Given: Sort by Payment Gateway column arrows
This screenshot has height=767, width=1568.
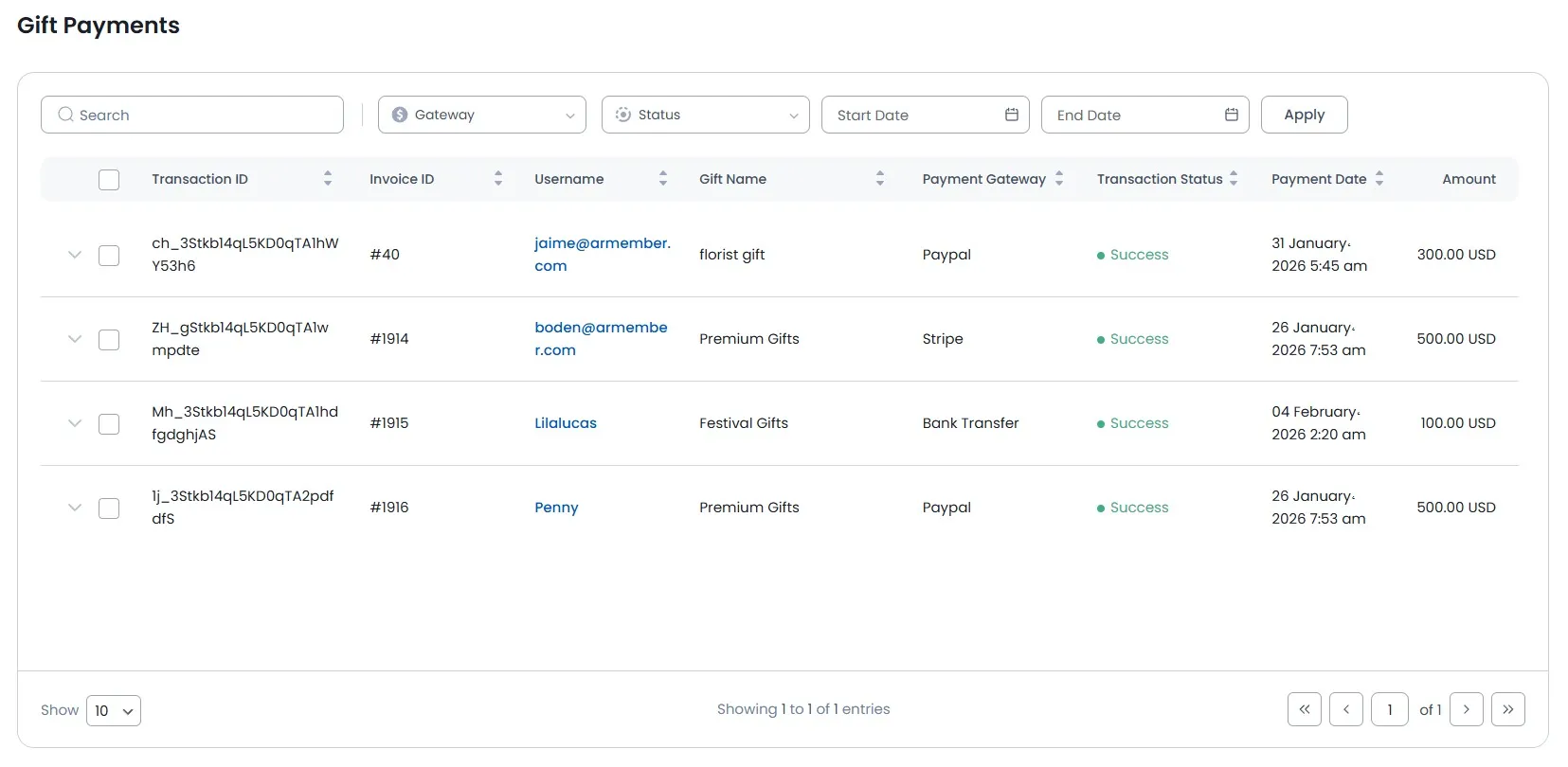Looking at the screenshot, I should click(1059, 179).
